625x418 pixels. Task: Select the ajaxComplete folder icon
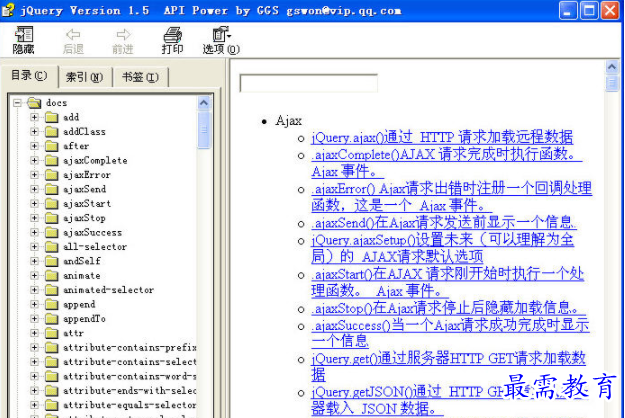coord(51,160)
